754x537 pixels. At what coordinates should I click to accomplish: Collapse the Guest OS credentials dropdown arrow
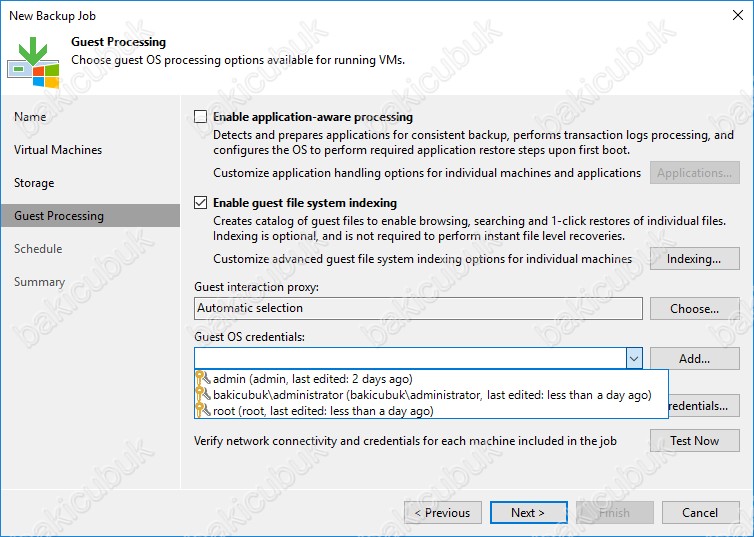634,359
